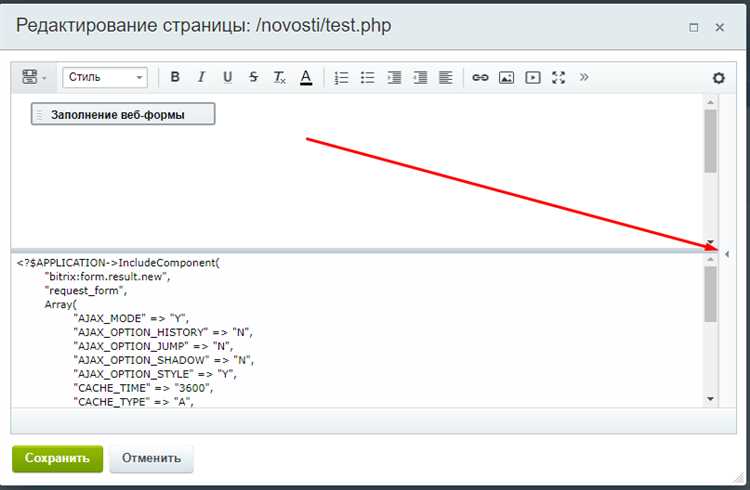Show more toolbar buttons
This screenshot has width=750, height=490.
(x=584, y=77)
